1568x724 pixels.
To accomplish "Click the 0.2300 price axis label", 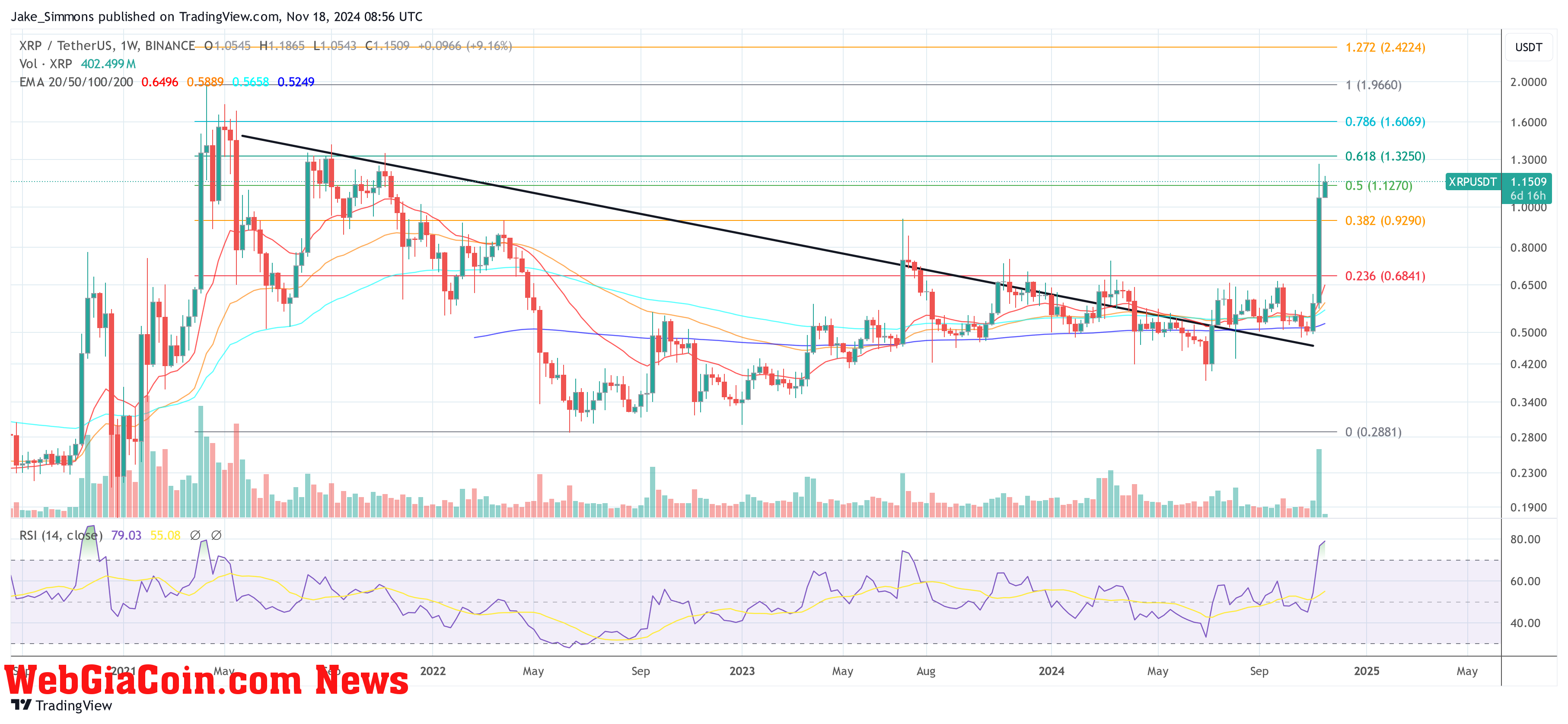I will 1528,473.
